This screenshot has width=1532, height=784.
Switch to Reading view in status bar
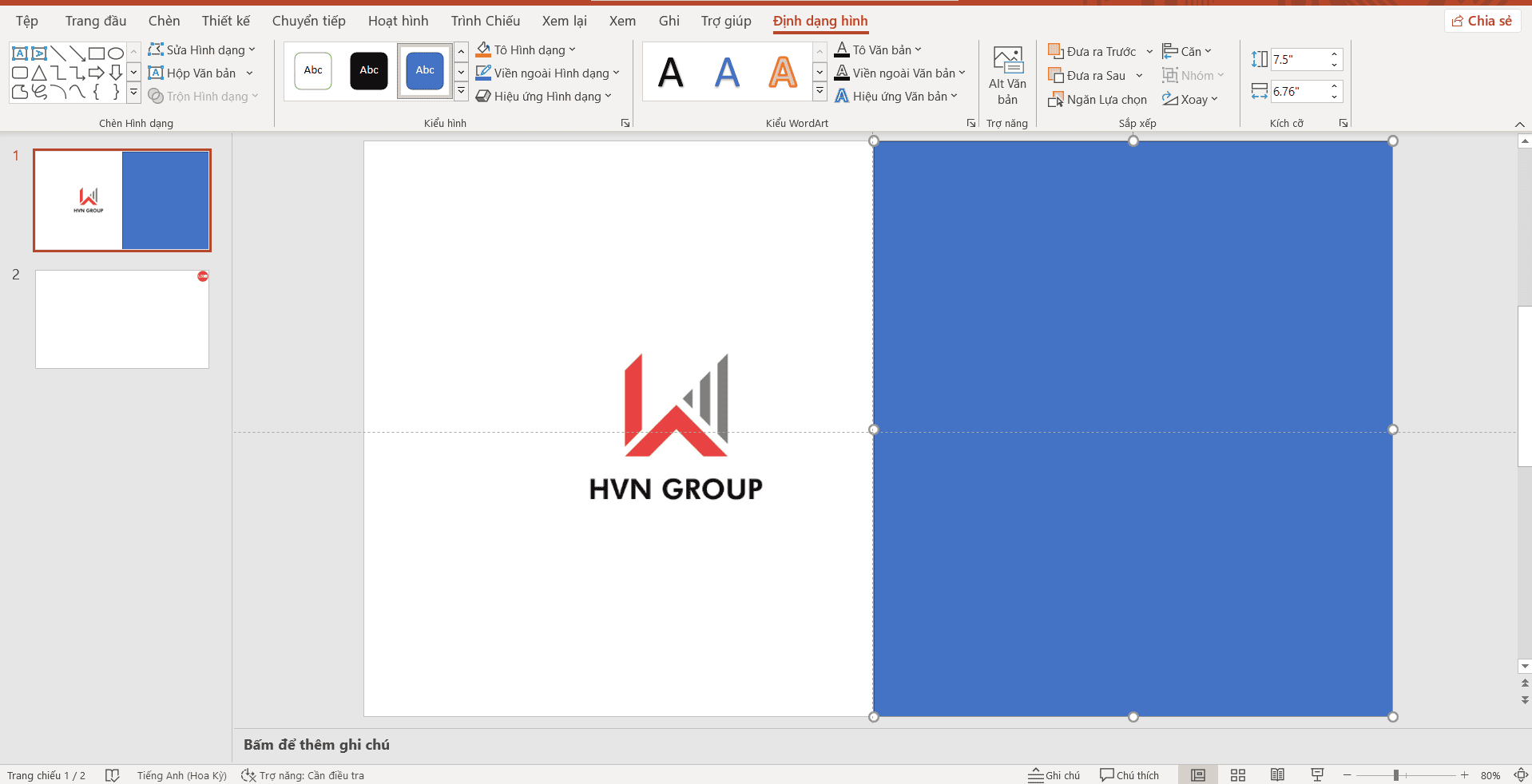[x=1277, y=775]
